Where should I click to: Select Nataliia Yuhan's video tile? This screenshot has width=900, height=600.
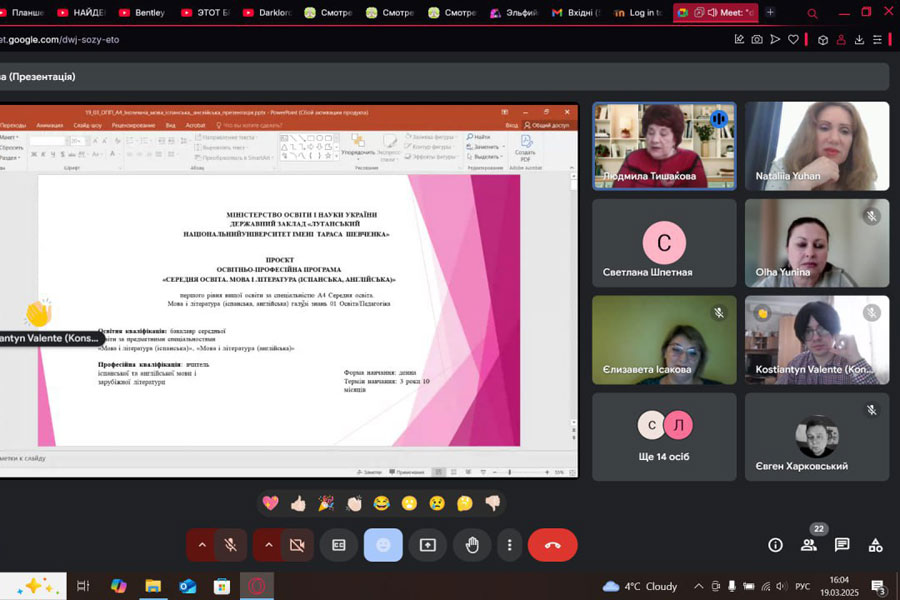pos(816,146)
